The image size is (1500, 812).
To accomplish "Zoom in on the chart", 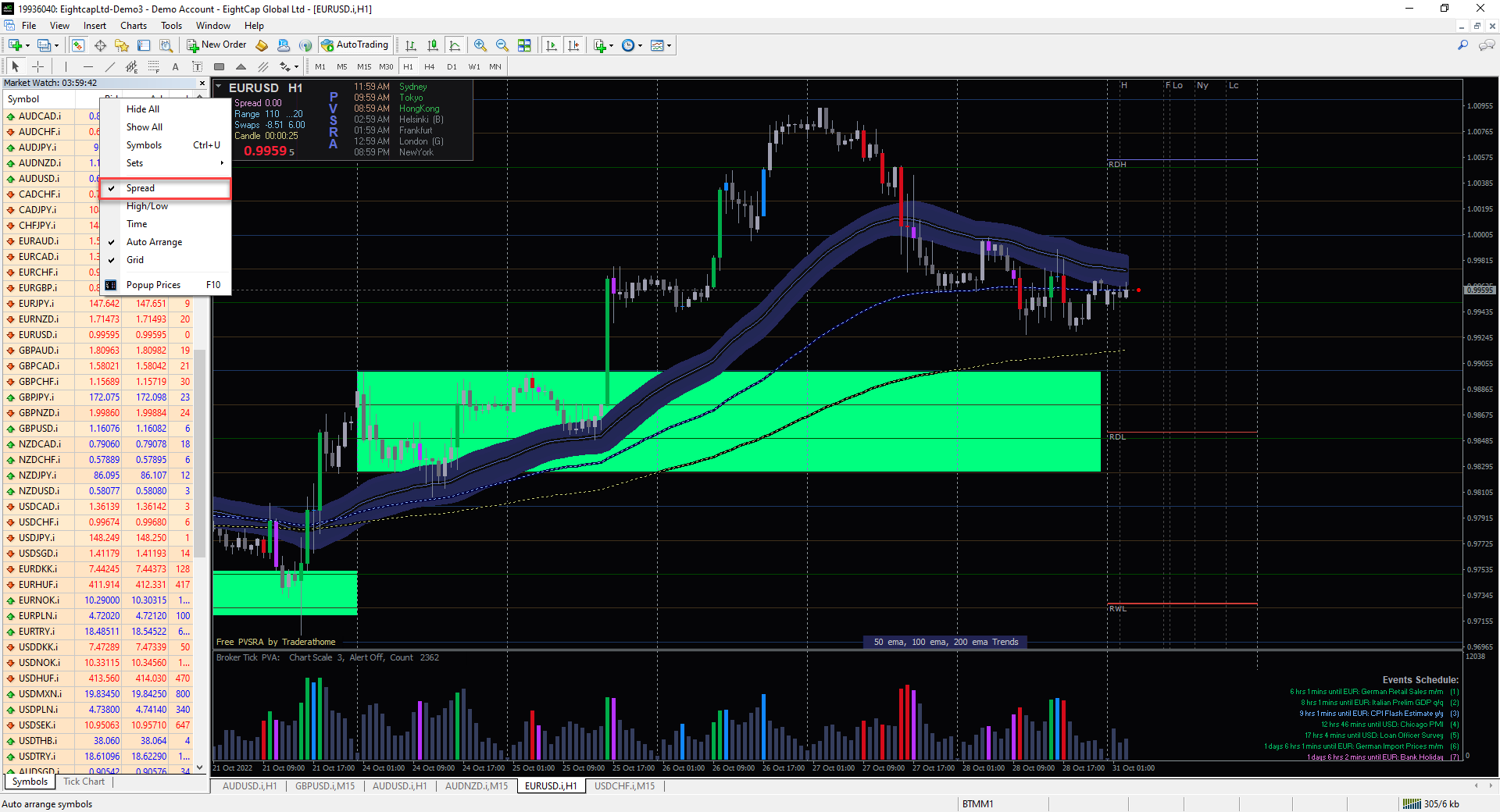I will [x=480, y=45].
